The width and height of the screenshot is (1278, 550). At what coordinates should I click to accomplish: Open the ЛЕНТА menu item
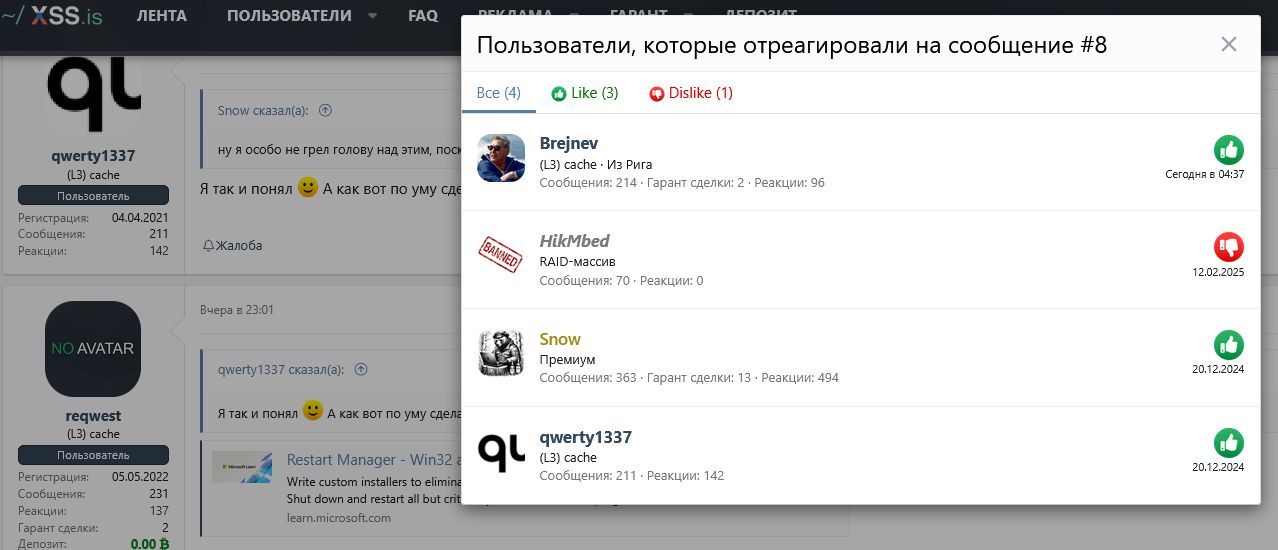161,15
